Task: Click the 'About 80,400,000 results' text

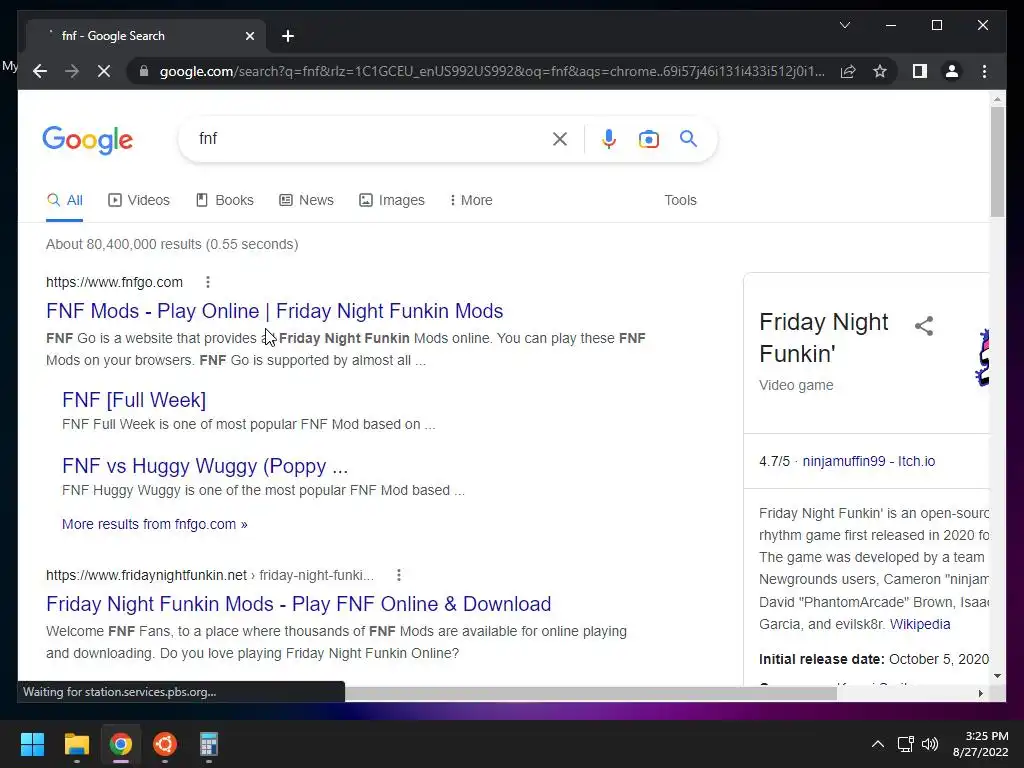Action: (172, 244)
